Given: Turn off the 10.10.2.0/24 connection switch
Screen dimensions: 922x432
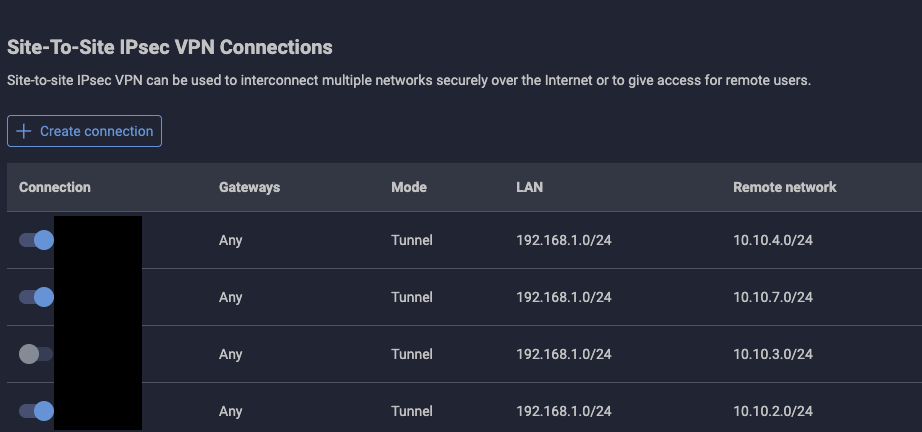Looking at the screenshot, I should tap(36, 410).
